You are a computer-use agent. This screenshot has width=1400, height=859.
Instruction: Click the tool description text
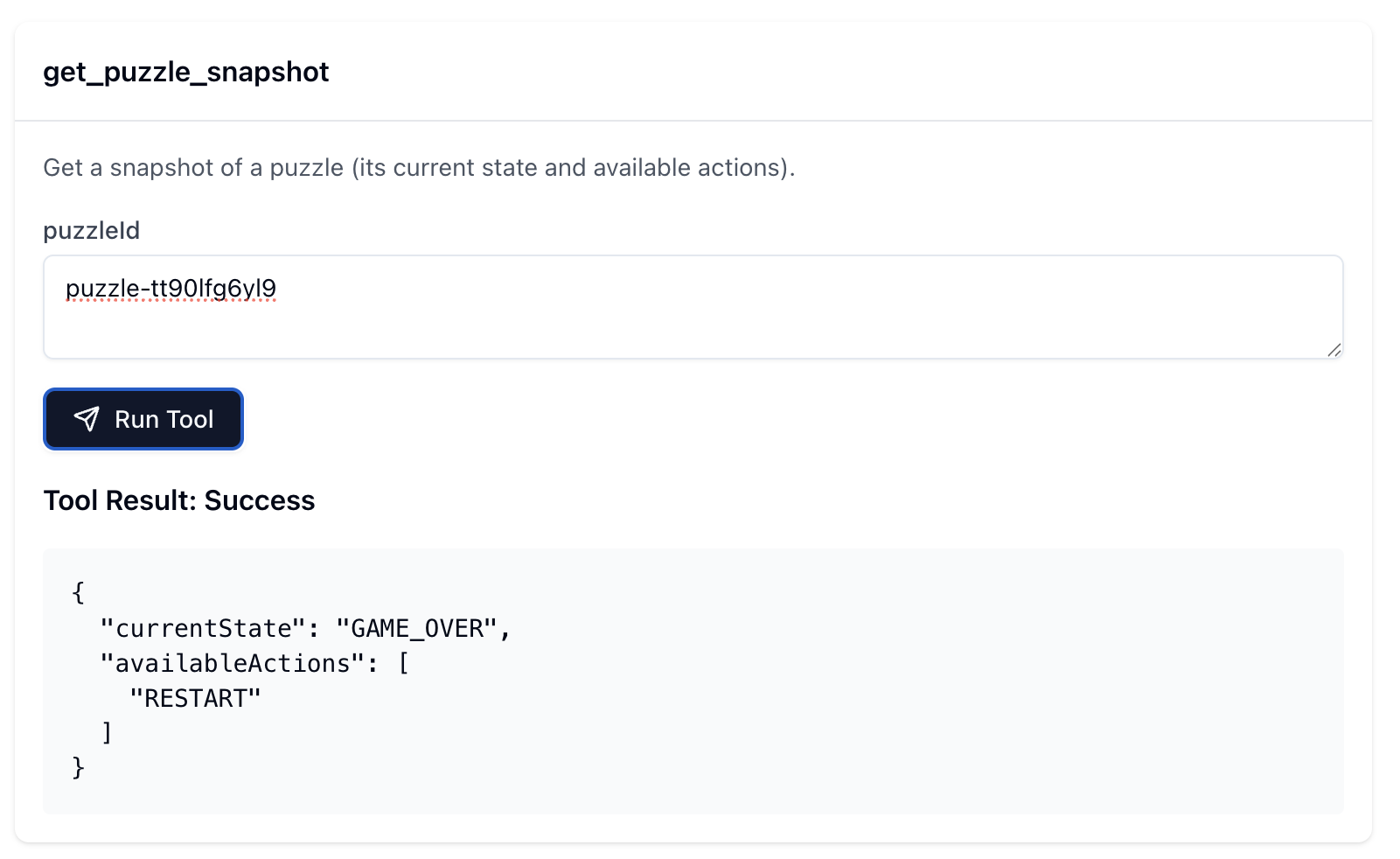click(x=420, y=167)
